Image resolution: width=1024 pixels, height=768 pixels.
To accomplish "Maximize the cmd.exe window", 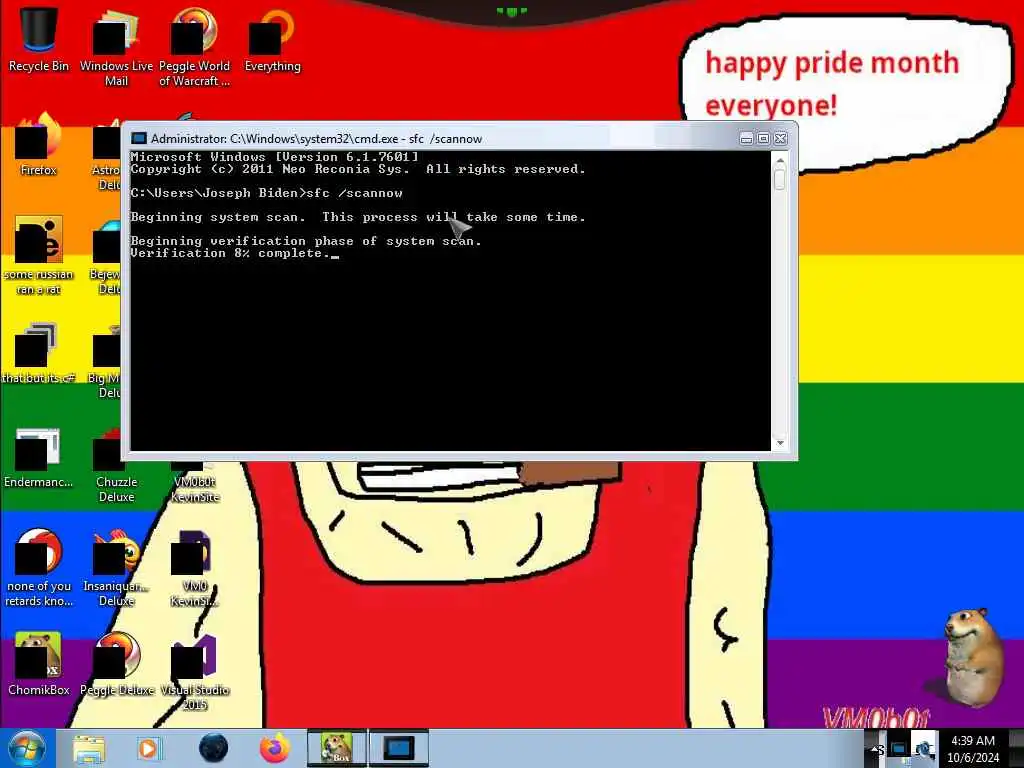I will [763, 138].
